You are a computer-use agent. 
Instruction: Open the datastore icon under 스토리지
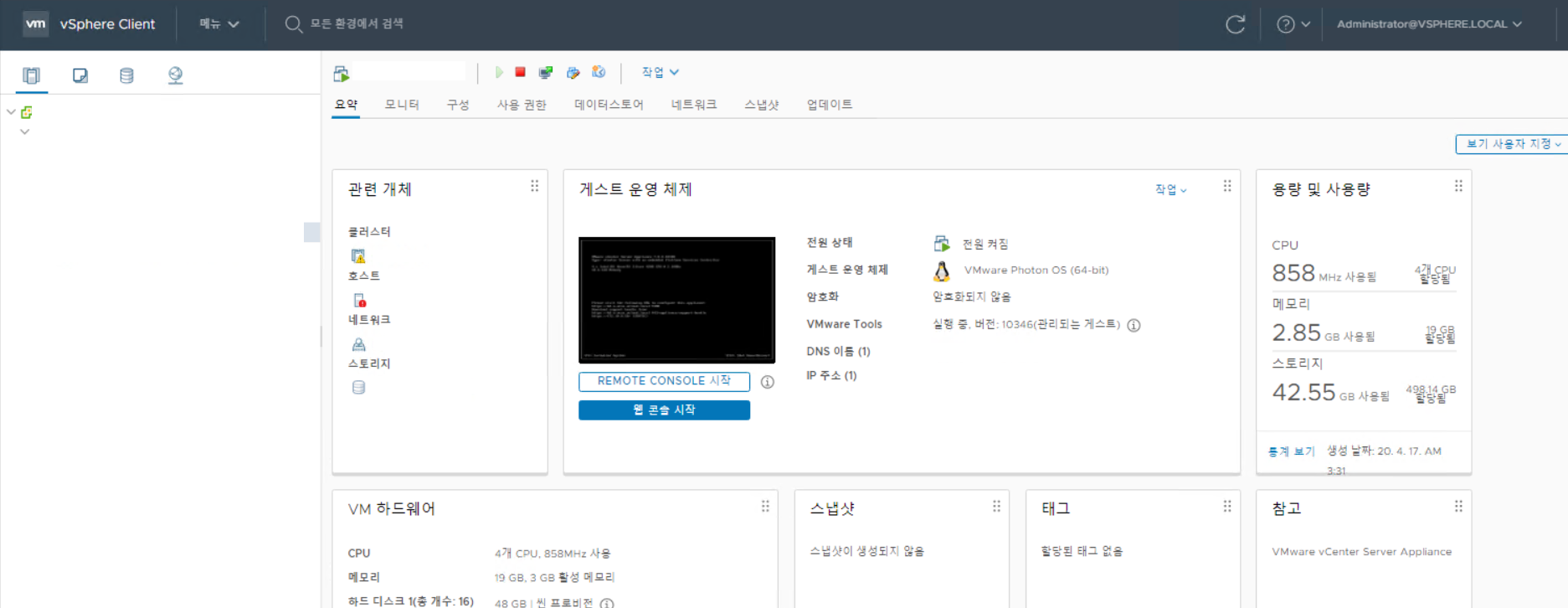coord(358,388)
